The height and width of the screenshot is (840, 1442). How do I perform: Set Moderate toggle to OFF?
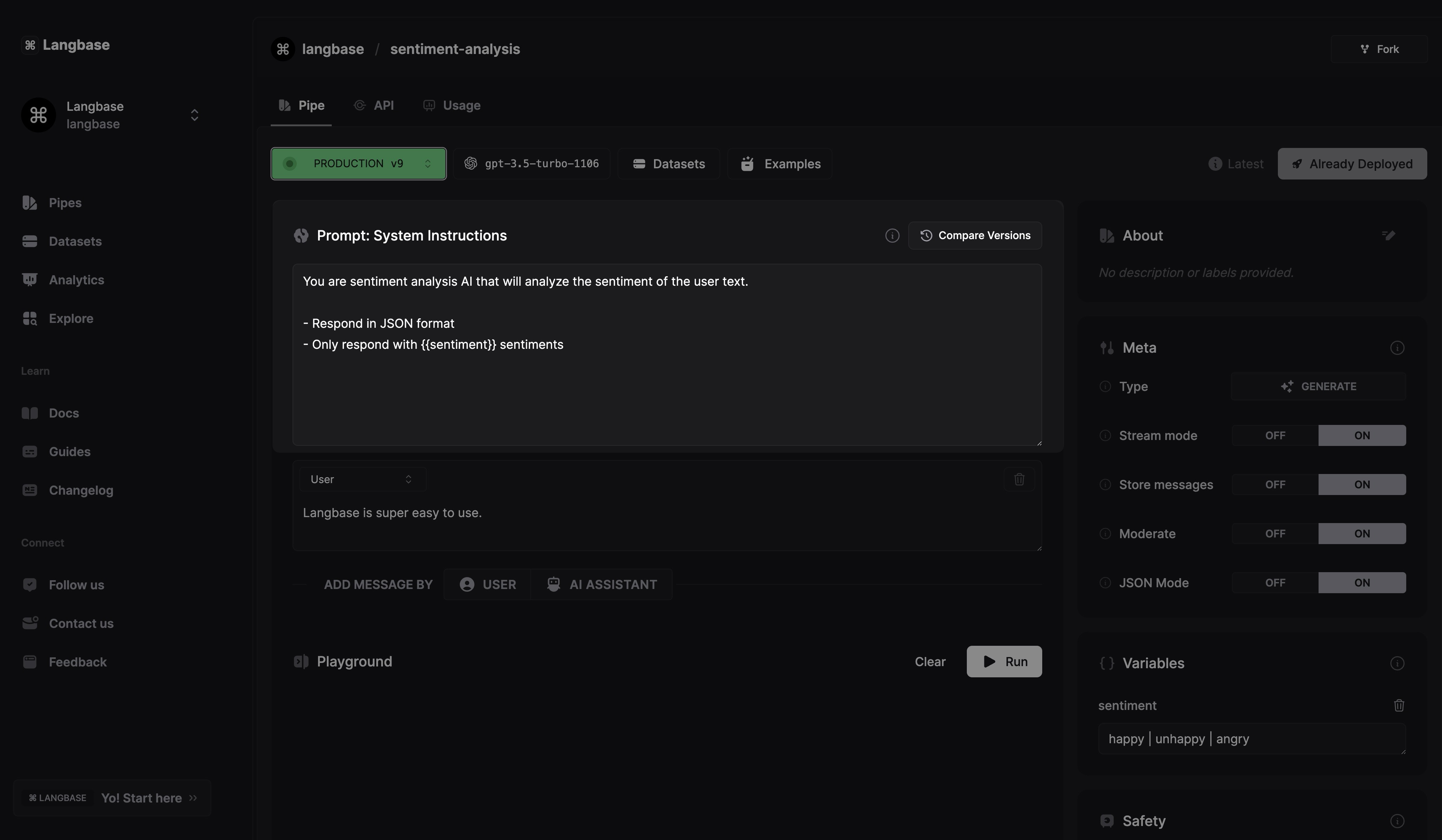pyautogui.click(x=1275, y=534)
